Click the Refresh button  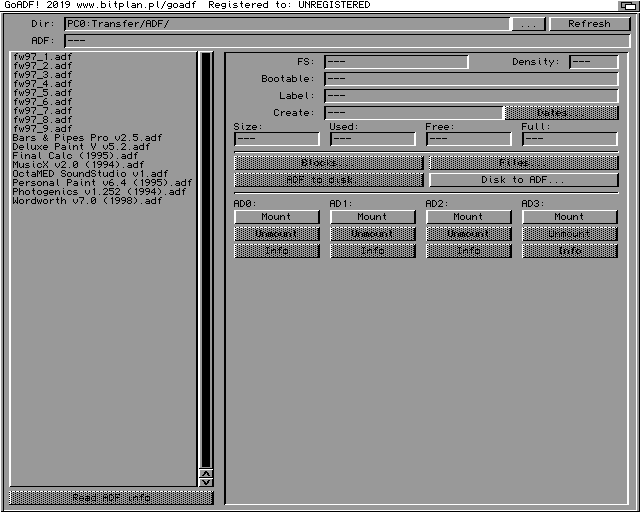[x=589, y=24]
